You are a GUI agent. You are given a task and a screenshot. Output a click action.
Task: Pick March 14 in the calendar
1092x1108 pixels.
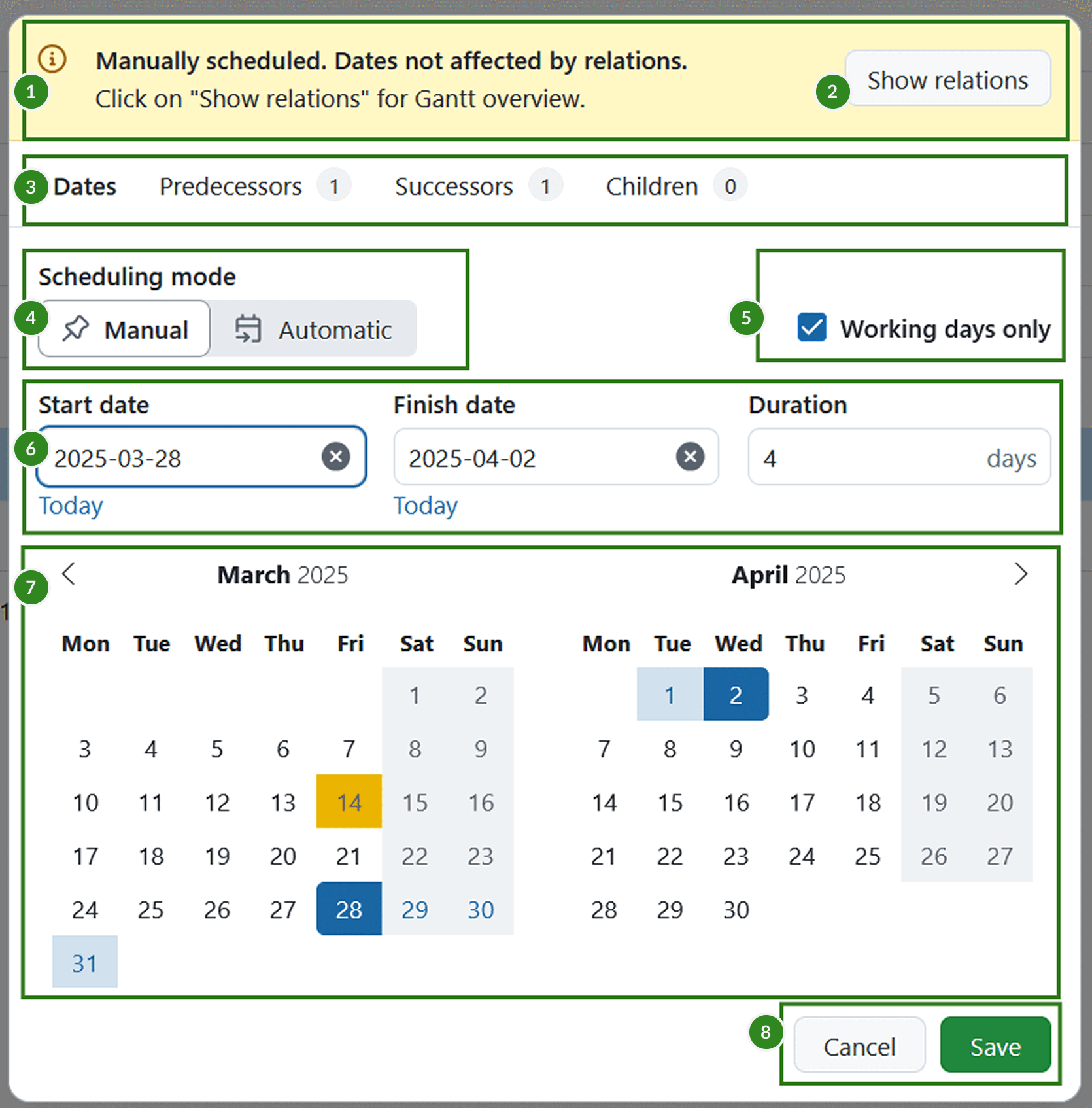pos(349,802)
